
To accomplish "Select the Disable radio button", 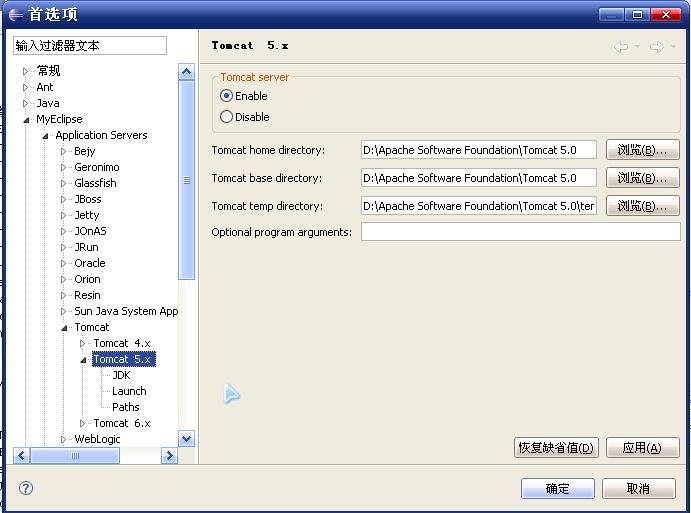I will point(226,117).
